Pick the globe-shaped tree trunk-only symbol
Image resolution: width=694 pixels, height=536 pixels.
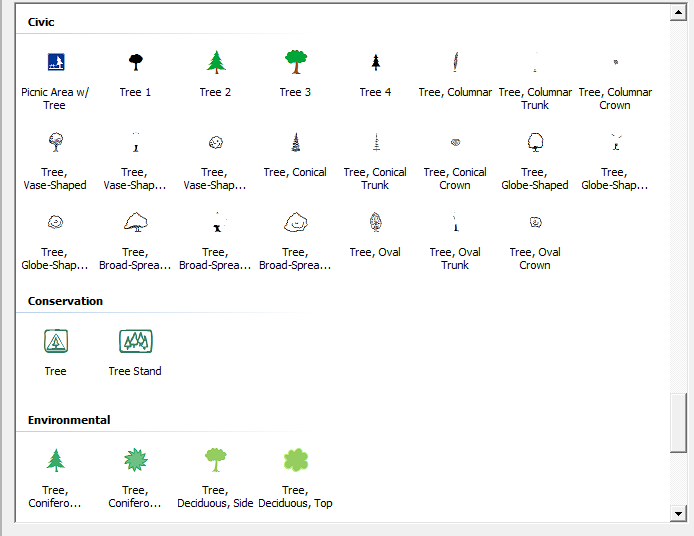click(x=616, y=143)
